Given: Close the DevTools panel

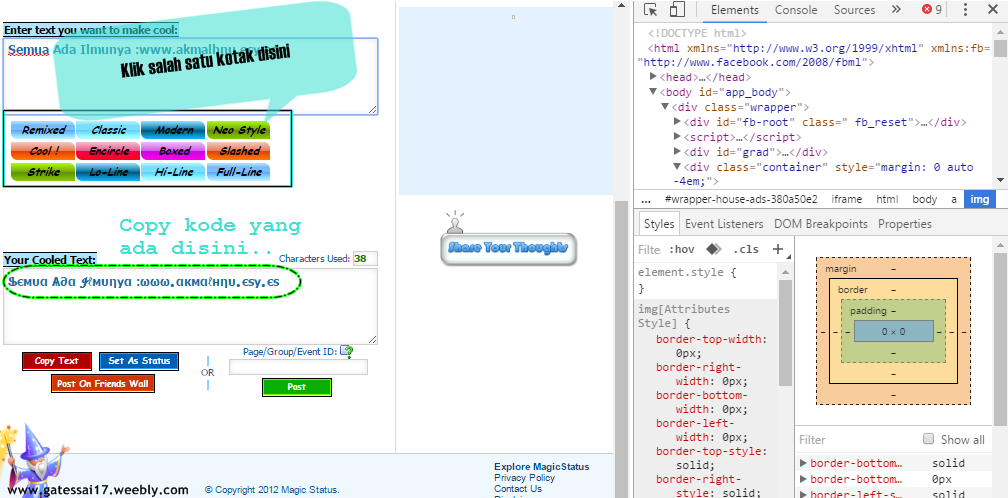Looking at the screenshot, I should [x=992, y=10].
